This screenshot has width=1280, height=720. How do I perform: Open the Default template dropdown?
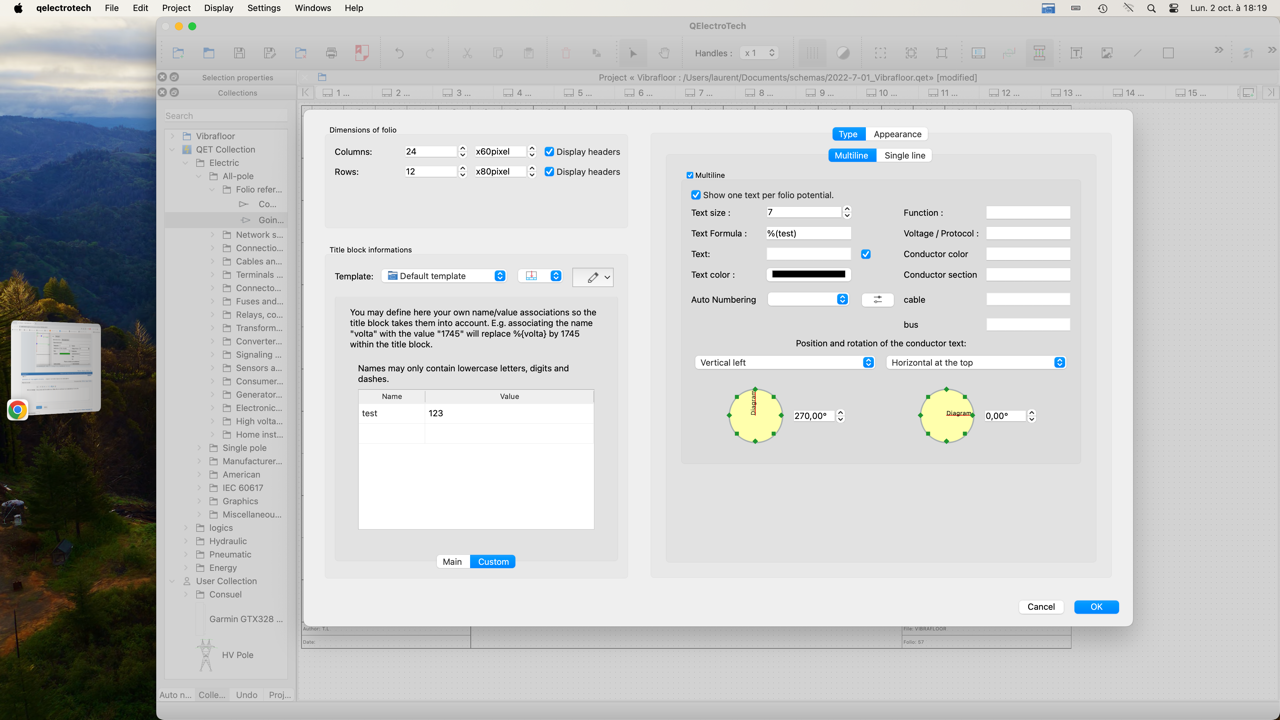445,276
